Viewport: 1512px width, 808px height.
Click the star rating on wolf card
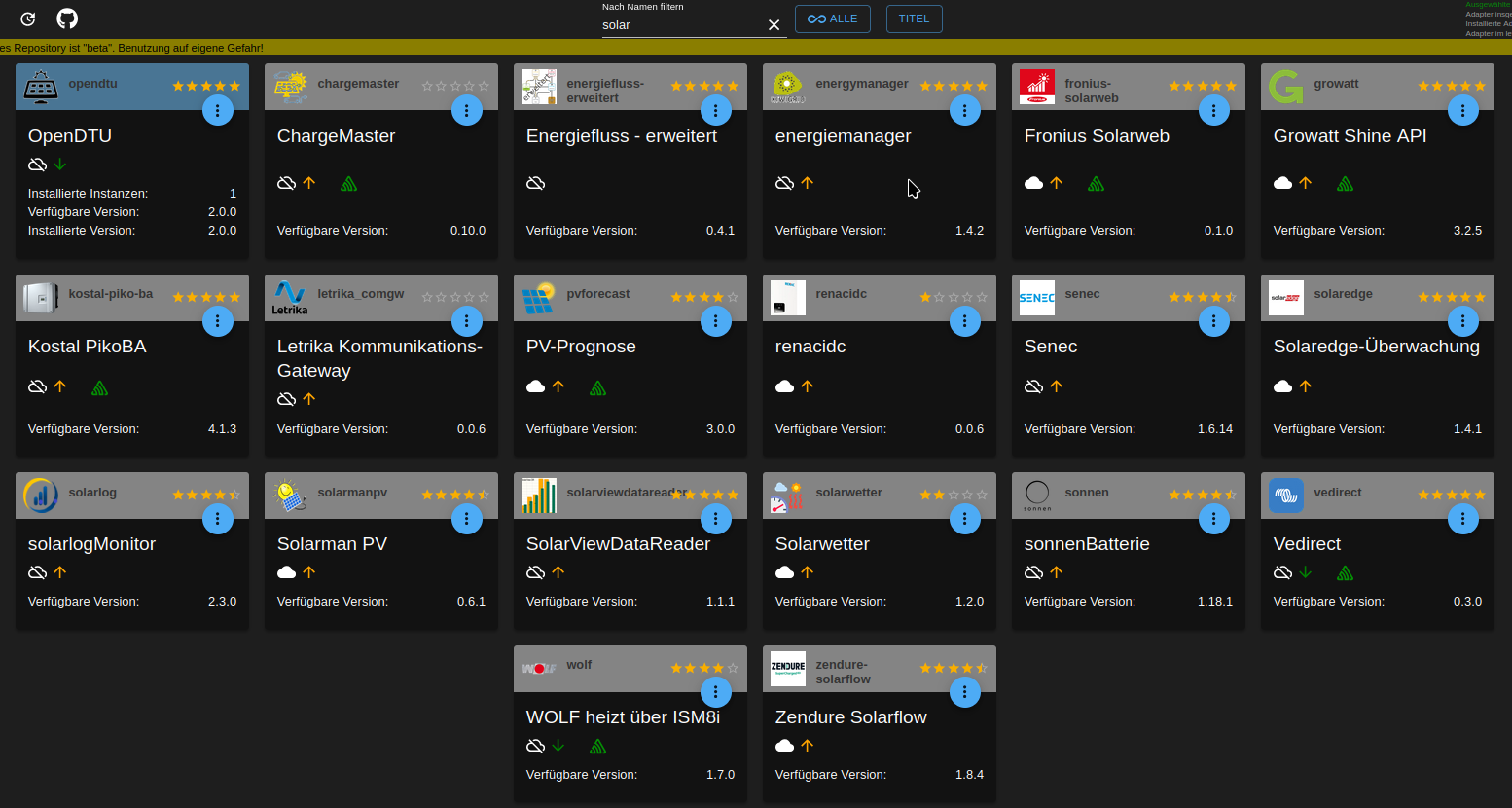704,668
